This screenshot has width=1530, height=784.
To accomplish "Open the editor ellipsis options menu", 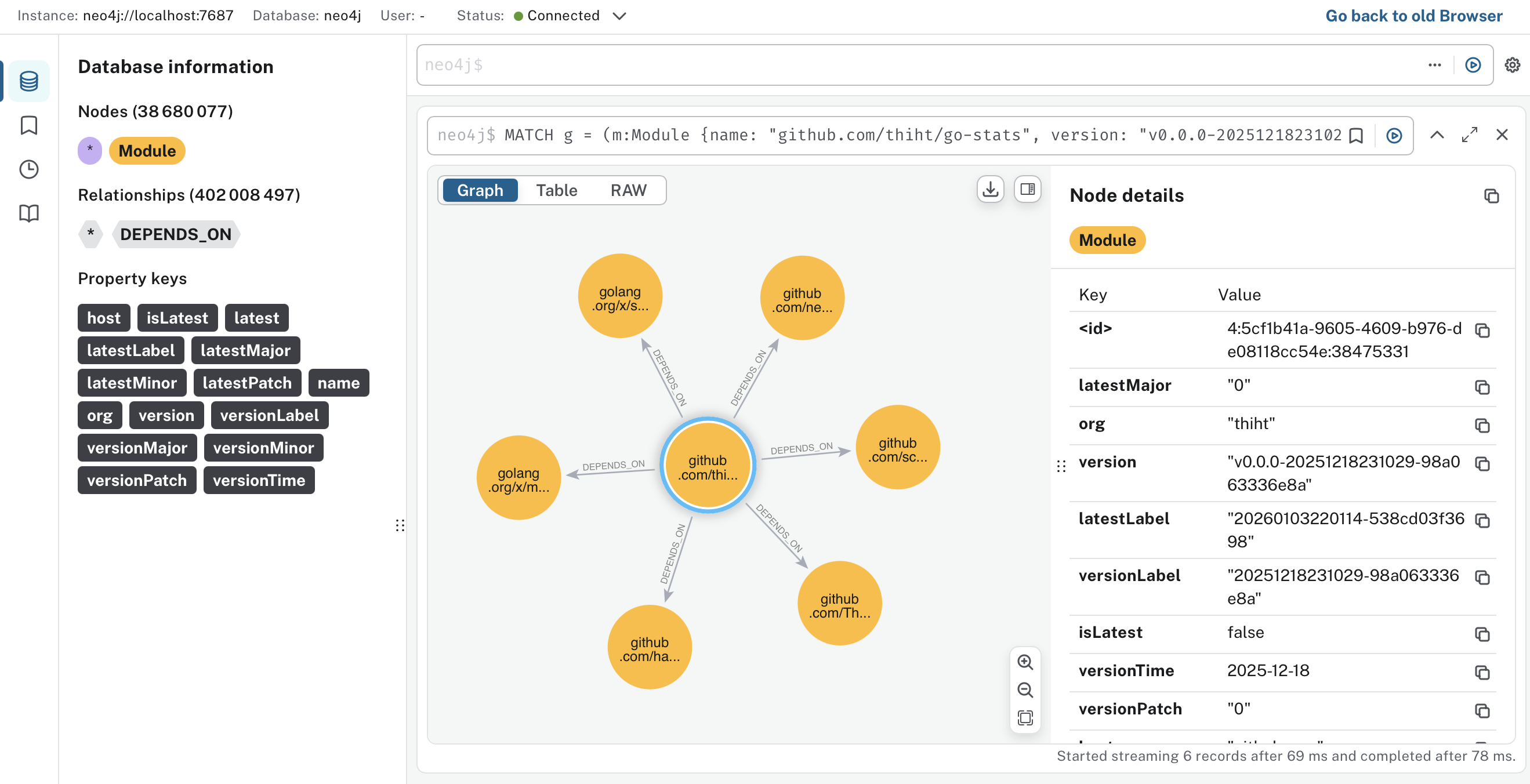I will [x=1435, y=66].
